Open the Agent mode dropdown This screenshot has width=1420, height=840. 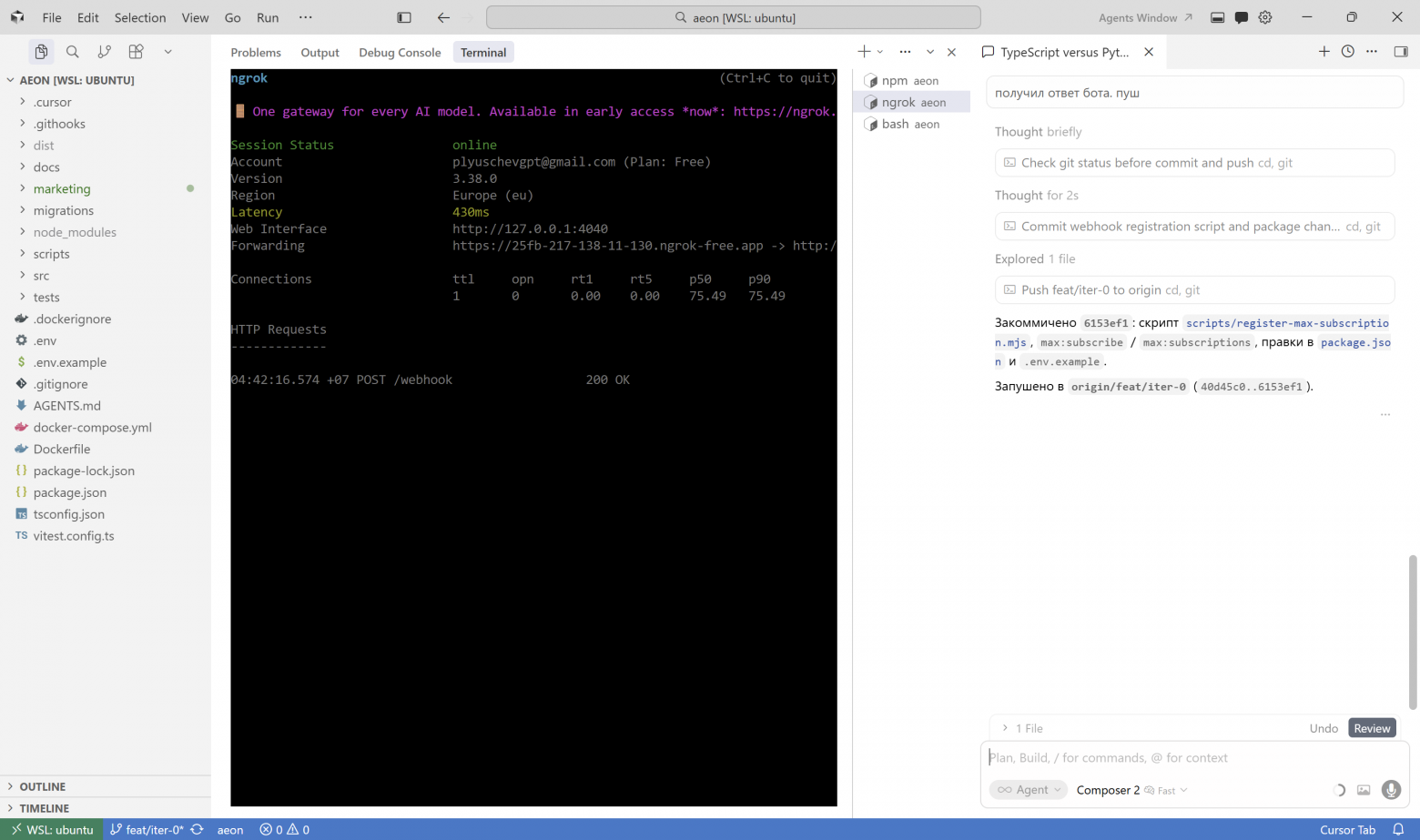1029,790
